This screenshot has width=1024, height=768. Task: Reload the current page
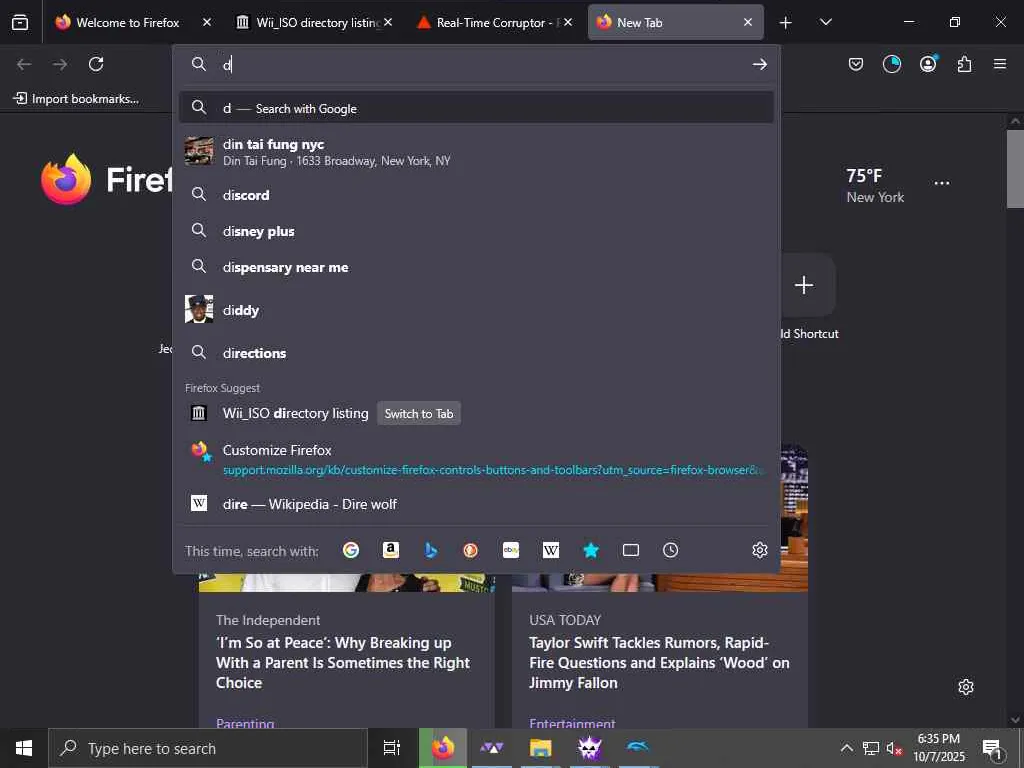(x=96, y=64)
